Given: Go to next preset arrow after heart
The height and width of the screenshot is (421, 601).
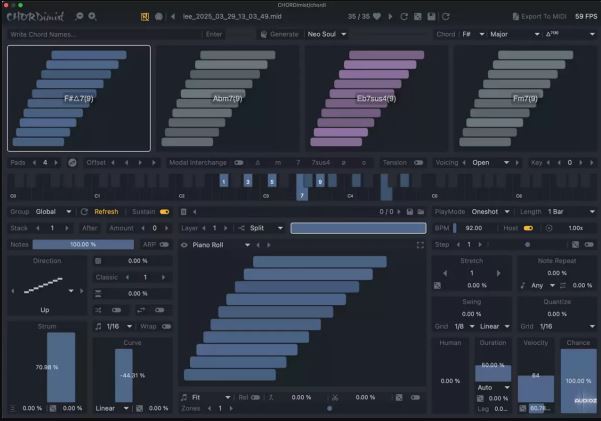Looking at the screenshot, I should coord(390,16).
